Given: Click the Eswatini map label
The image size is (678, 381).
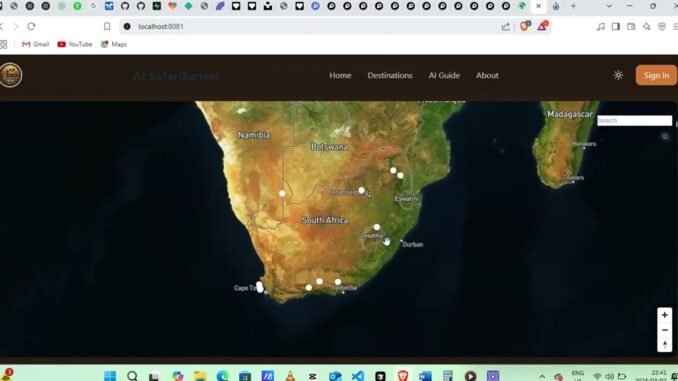Looking at the screenshot, I should [x=407, y=199].
